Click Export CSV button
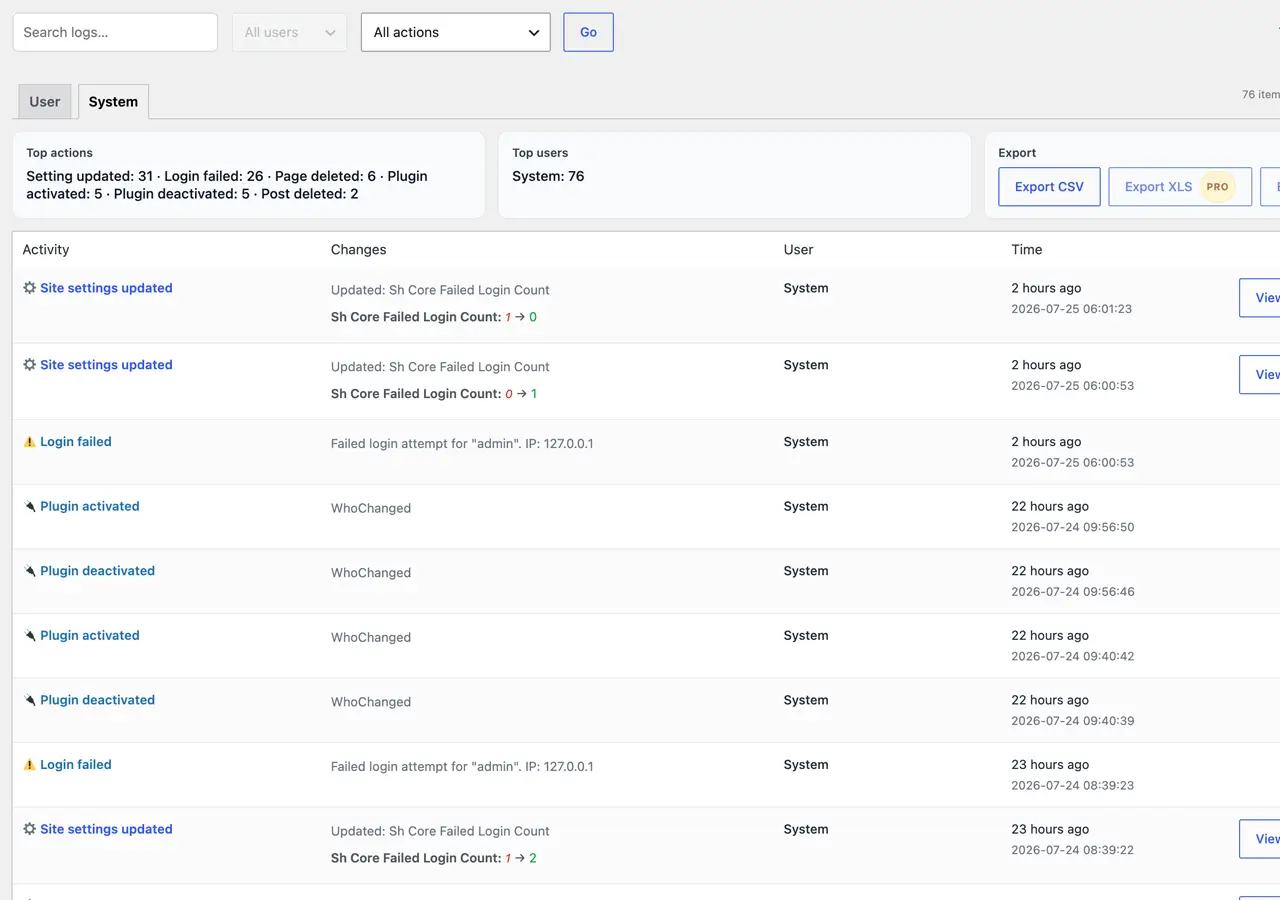This screenshot has height=900, width=1280. click(1049, 187)
